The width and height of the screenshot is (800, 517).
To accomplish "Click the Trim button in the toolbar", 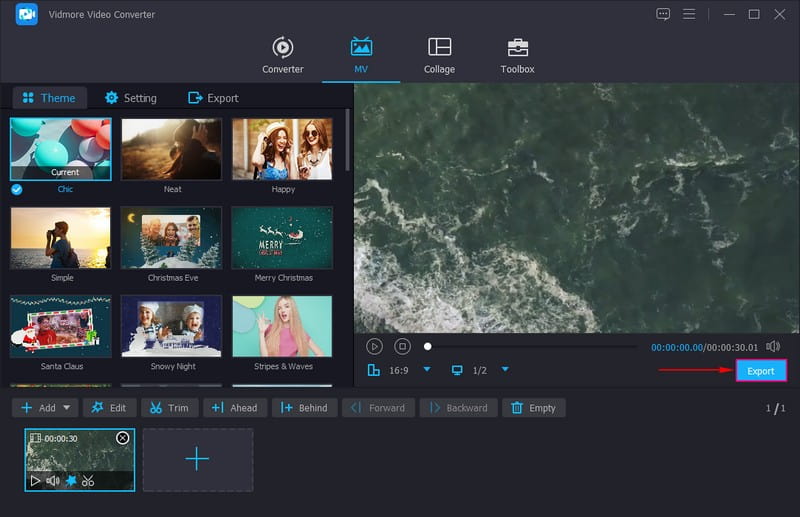I will (169, 408).
